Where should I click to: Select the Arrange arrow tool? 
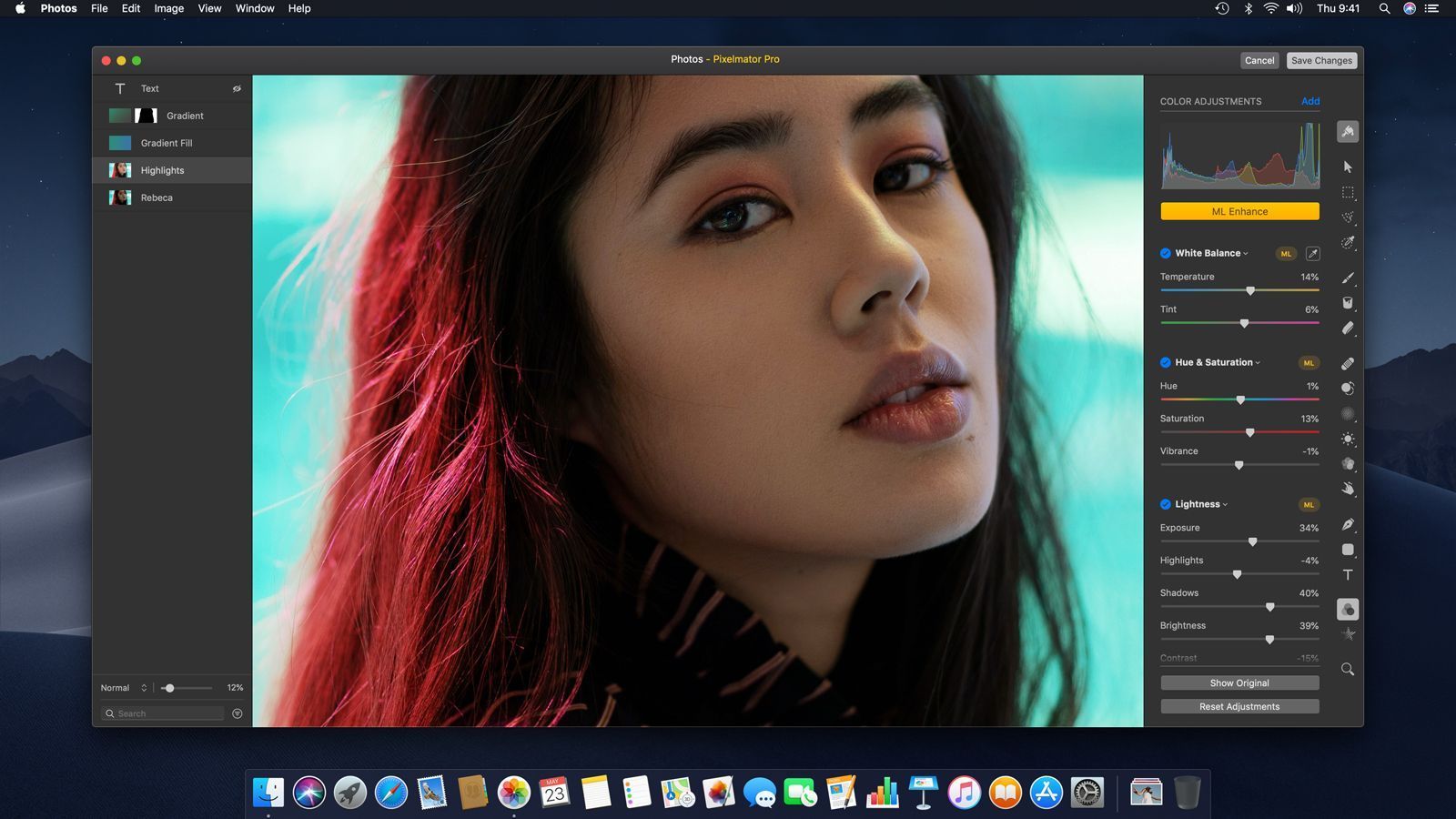click(x=1348, y=167)
